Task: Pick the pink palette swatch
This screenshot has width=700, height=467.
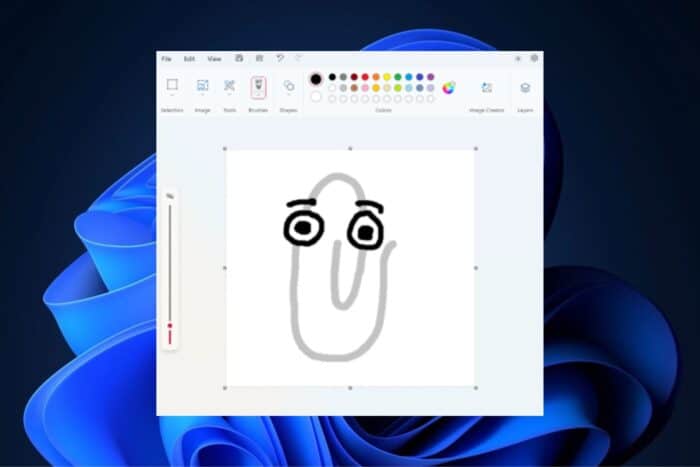Action: (x=365, y=88)
